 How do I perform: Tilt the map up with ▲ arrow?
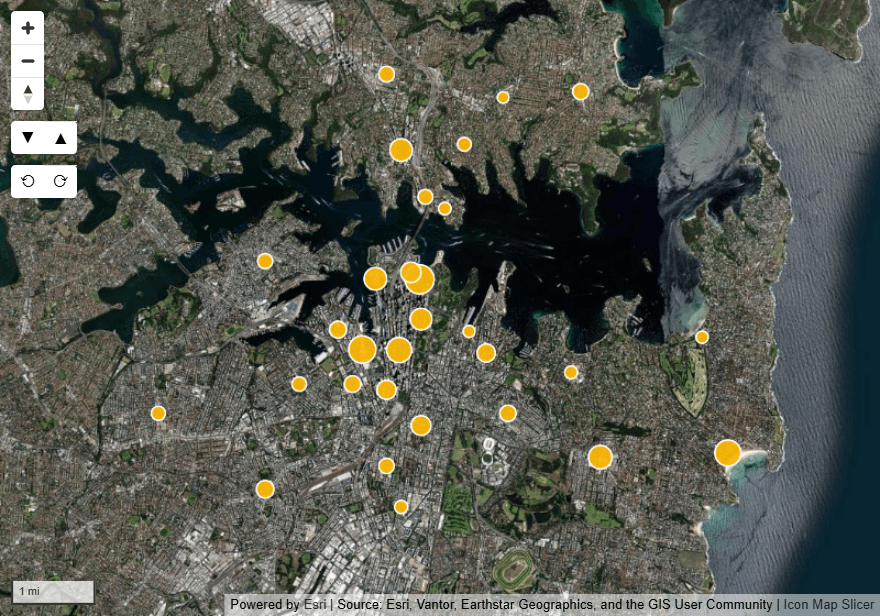click(60, 137)
